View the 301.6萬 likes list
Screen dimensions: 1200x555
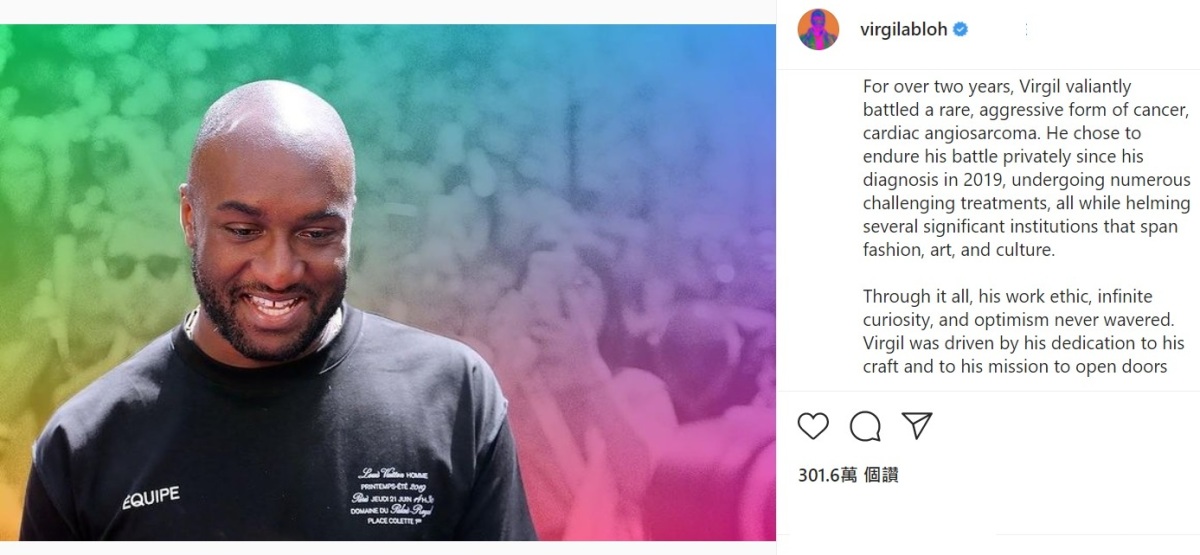point(848,476)
